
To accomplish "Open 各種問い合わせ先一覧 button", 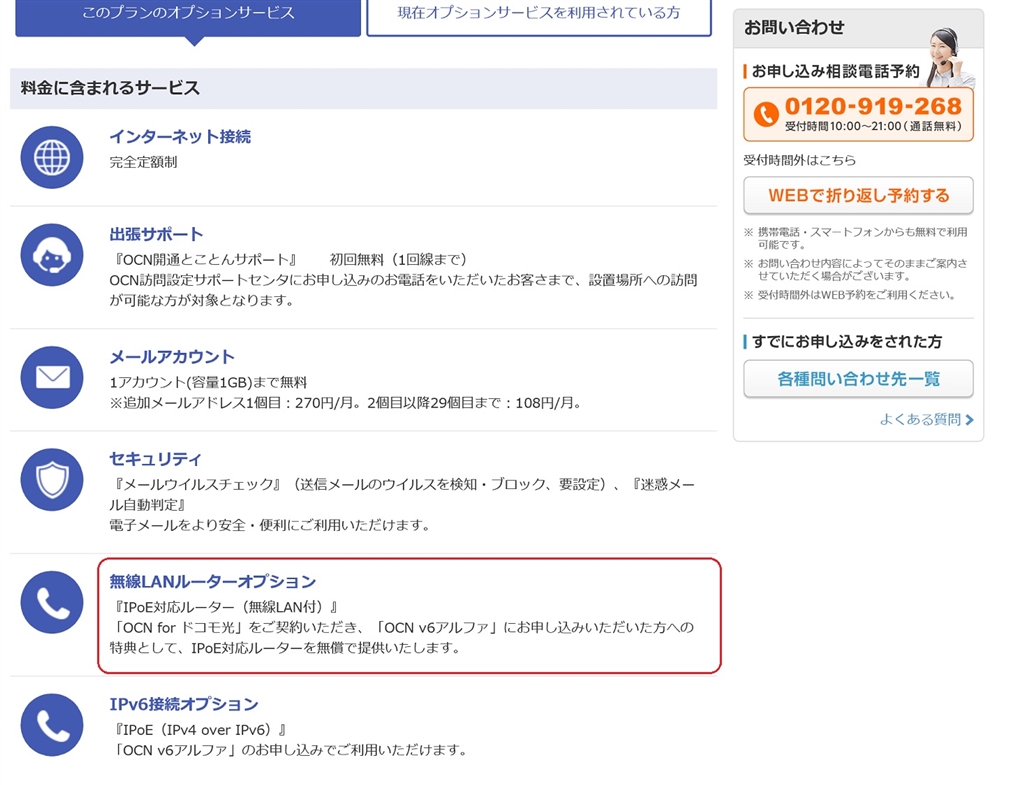I will click(x=858, y=379).
